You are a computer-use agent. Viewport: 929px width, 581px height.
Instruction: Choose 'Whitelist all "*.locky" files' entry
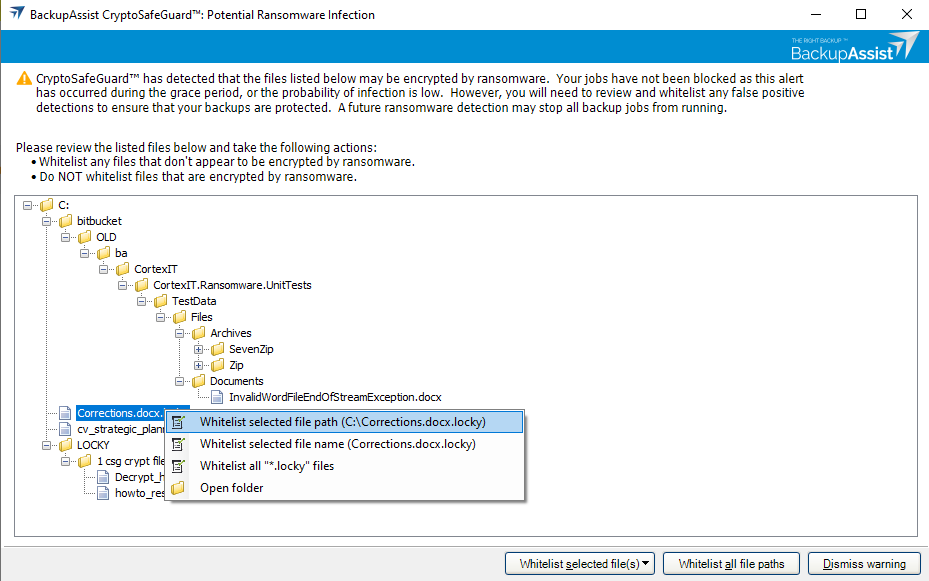coord(344,466)
